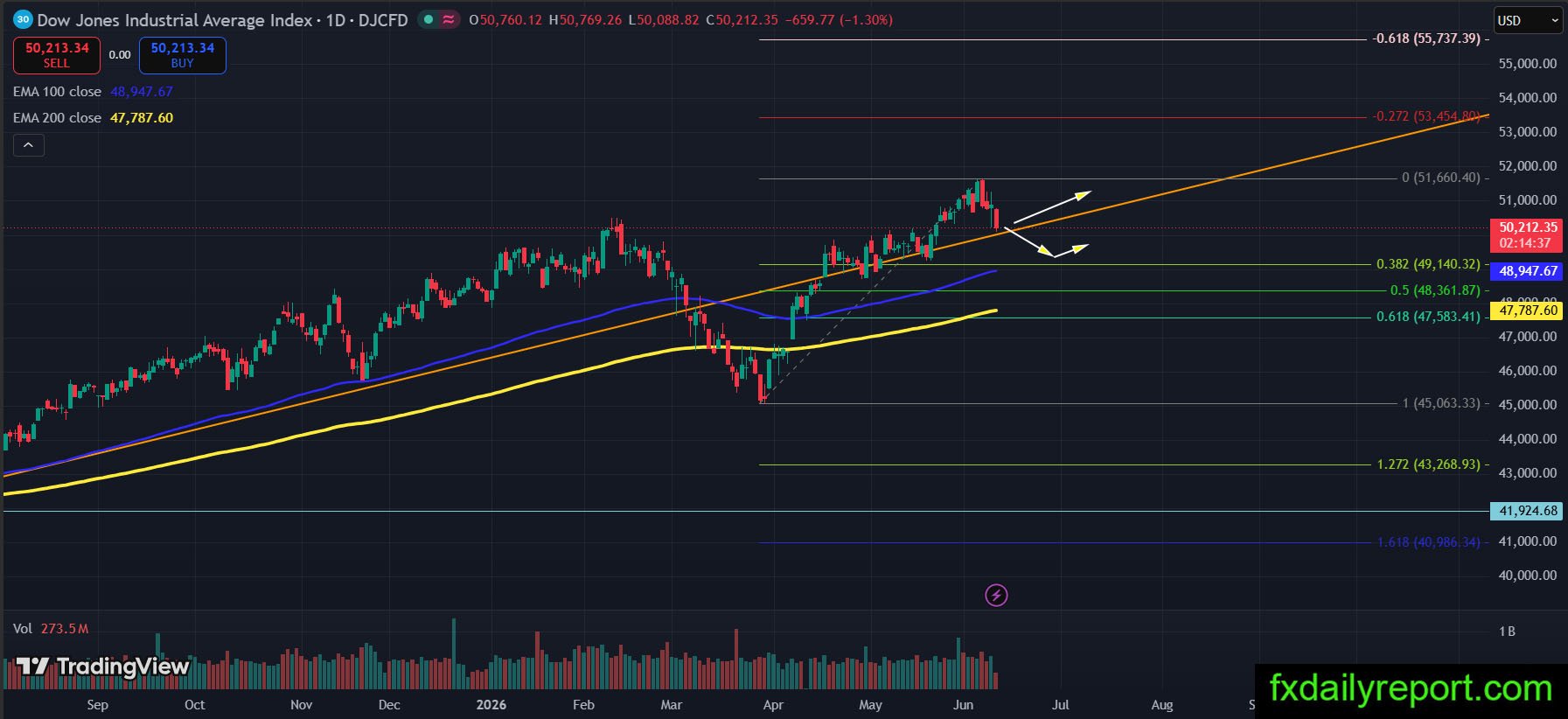Screen dimensions: 1568x719
Task: Click the Mar label on the time axis
Action: (672, 705)
